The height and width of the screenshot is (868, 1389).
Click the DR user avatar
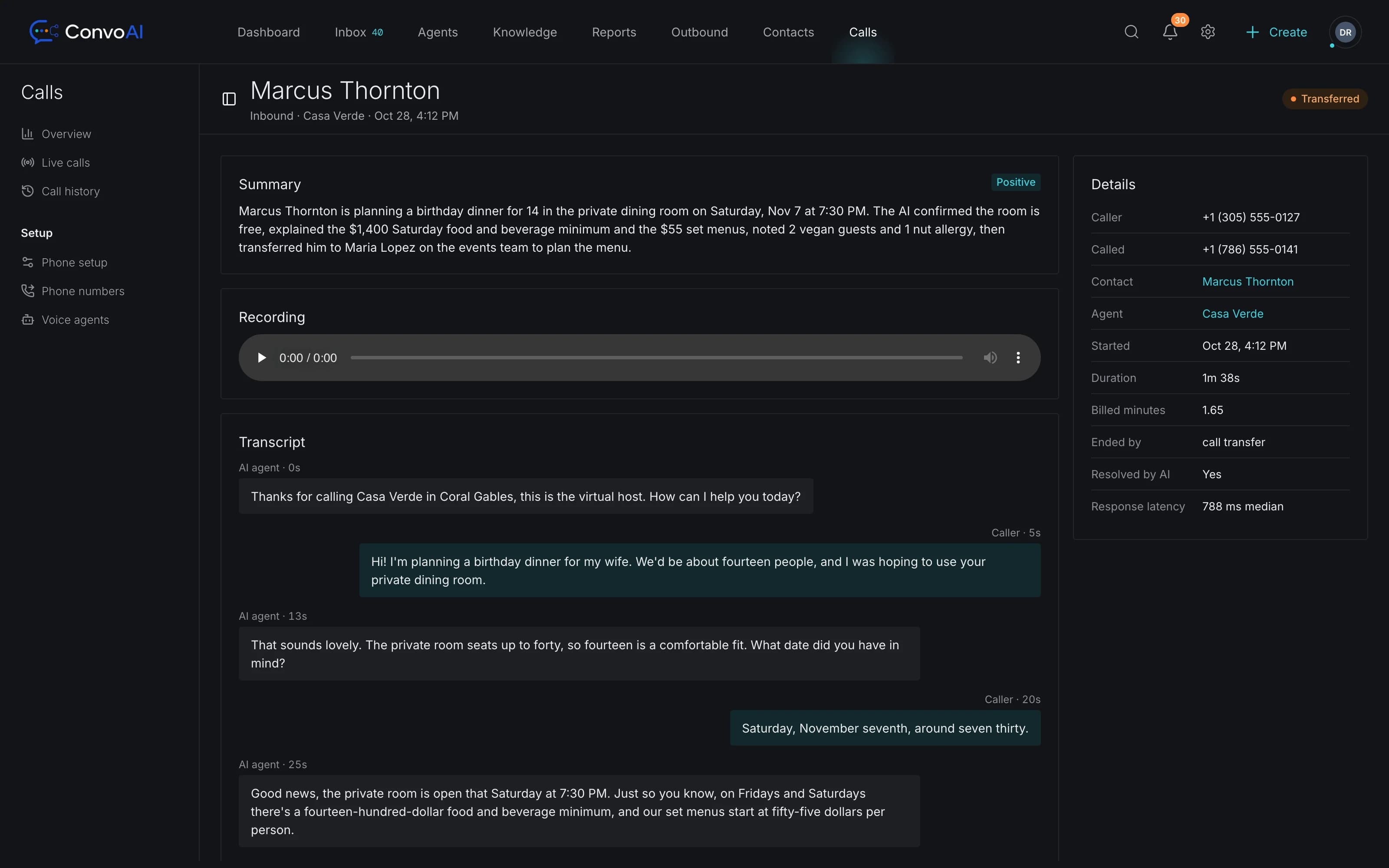click(1345, 32)
